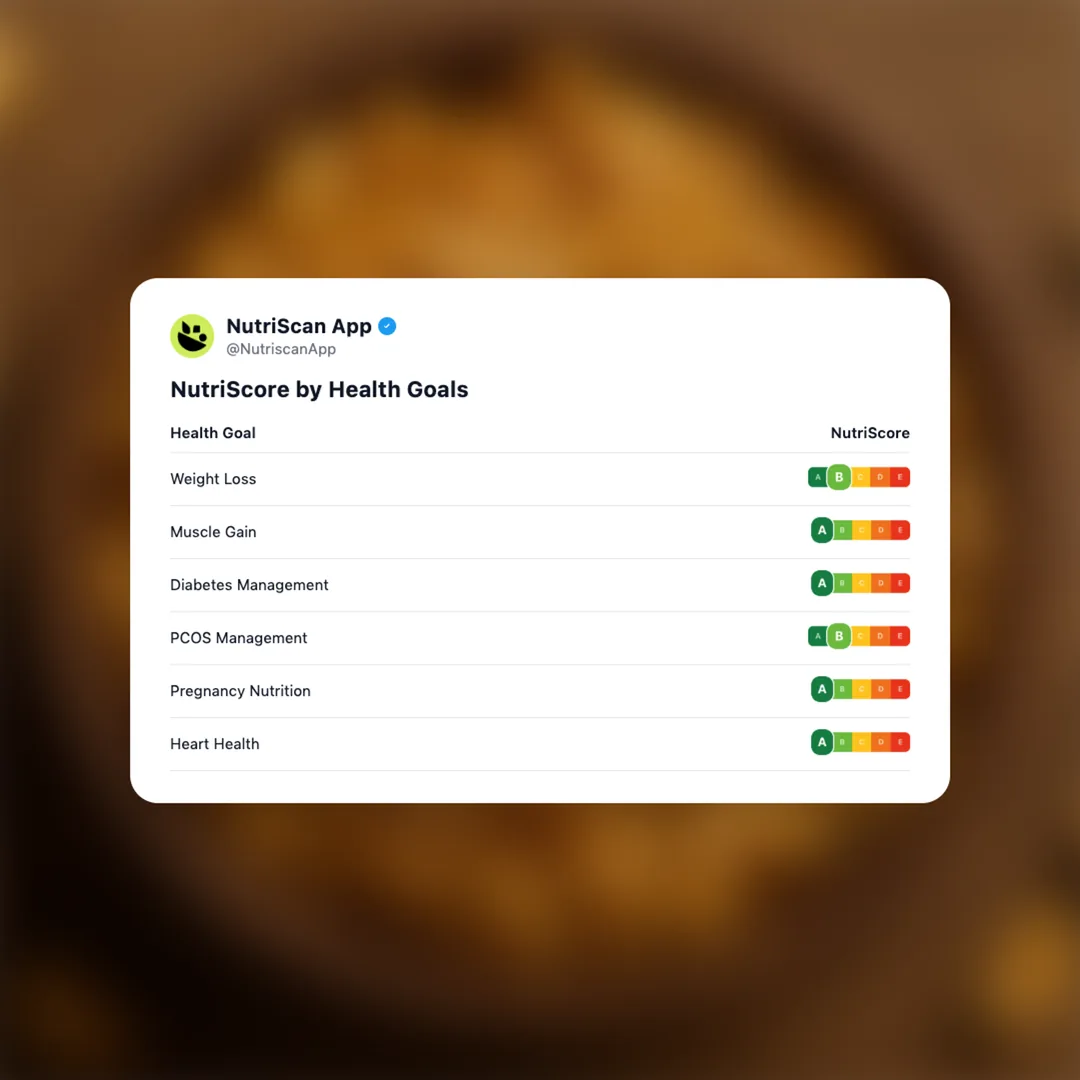Click the orange D swatch on Pregnancy Nutrition scale

(882, 689)
